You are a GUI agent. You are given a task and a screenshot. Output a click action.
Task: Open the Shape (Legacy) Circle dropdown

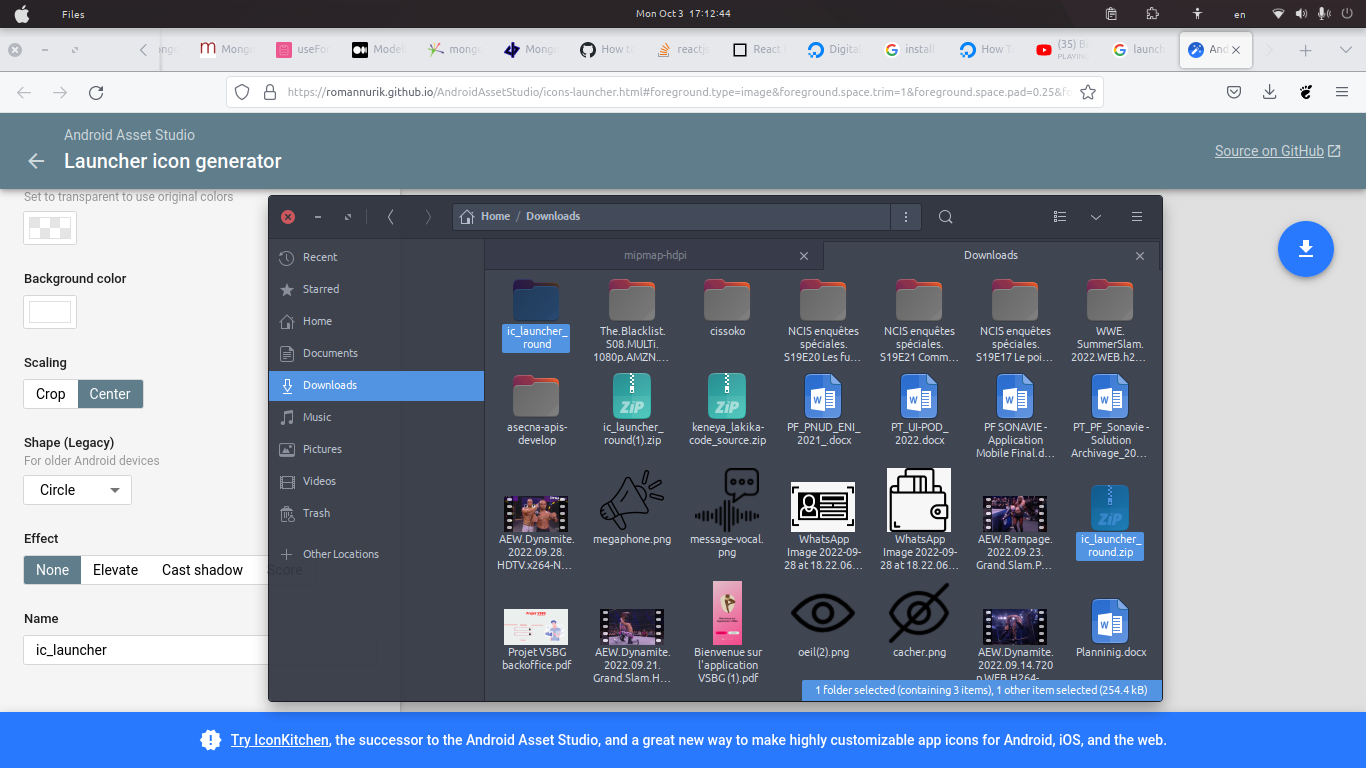(x=78, y=490)
